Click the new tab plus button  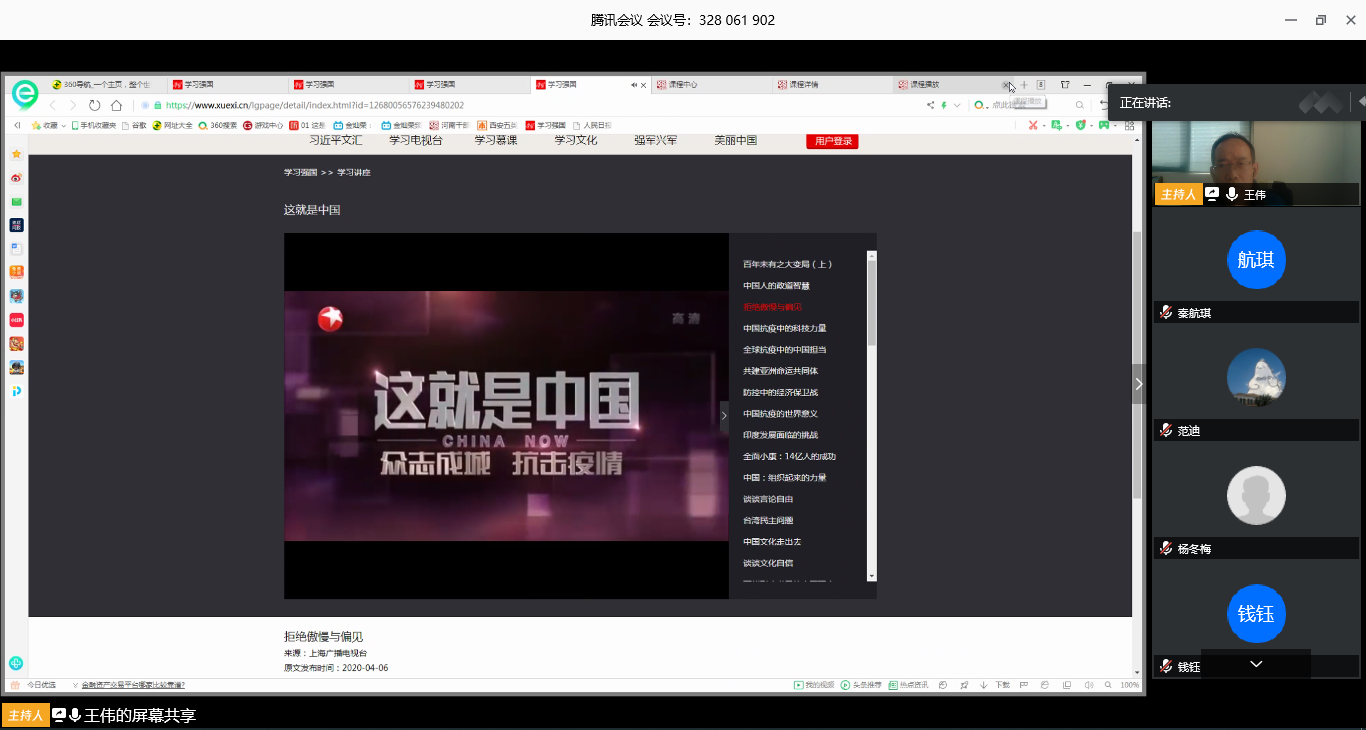1024,85
